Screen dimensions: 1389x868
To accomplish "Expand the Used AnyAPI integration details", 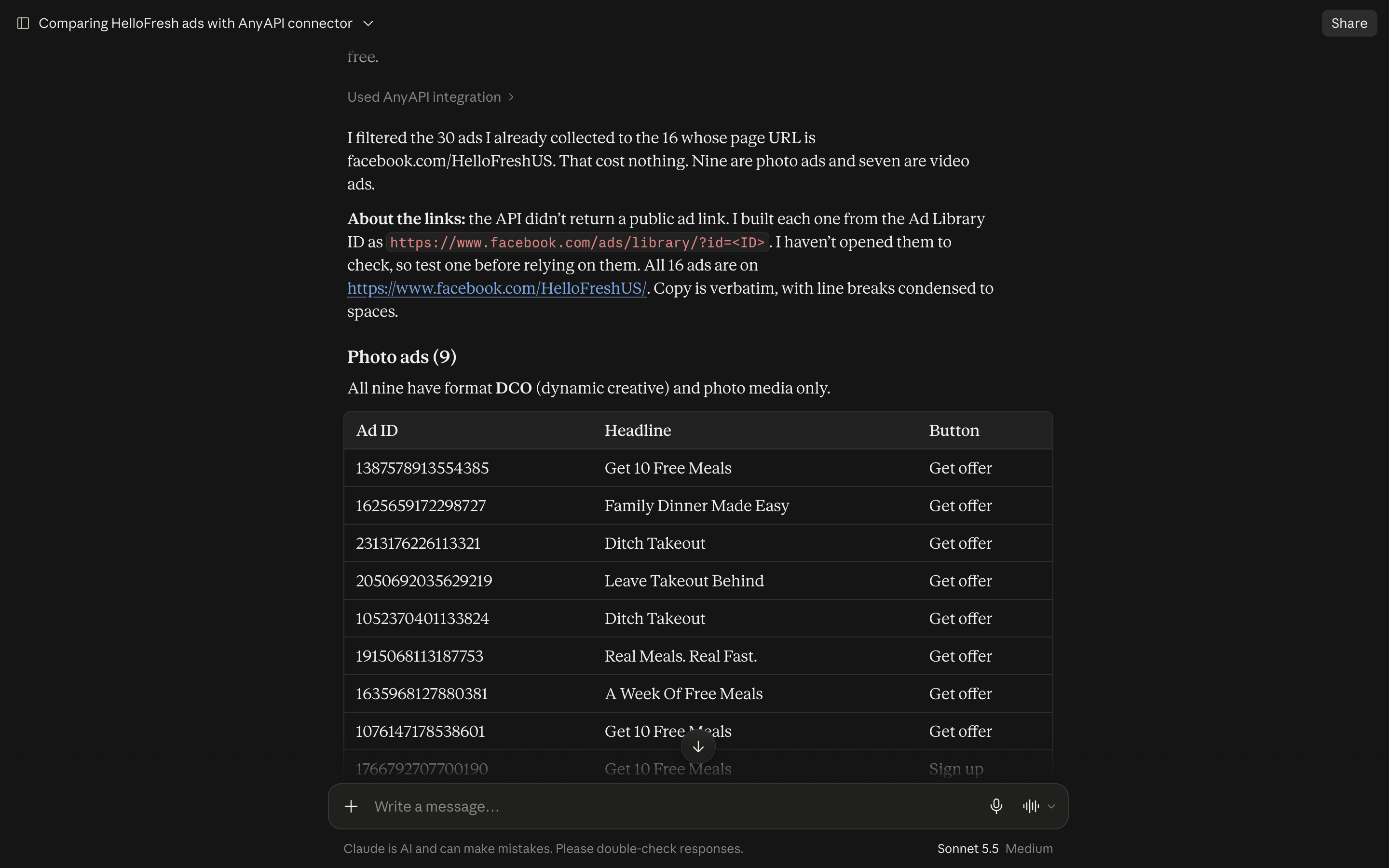I will (431, 97).
